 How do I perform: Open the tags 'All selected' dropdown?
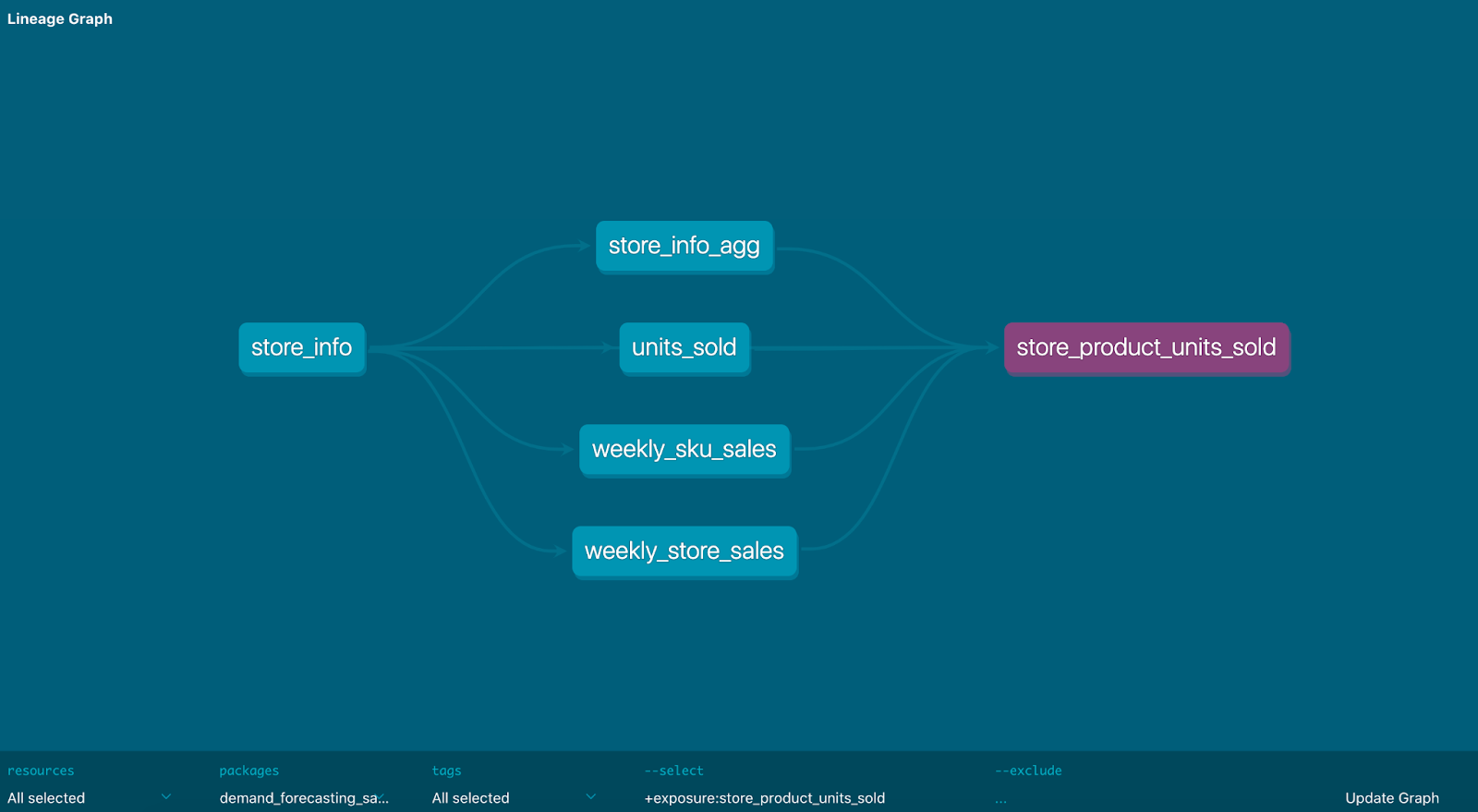pyautogui.click(x=470, y=798)
